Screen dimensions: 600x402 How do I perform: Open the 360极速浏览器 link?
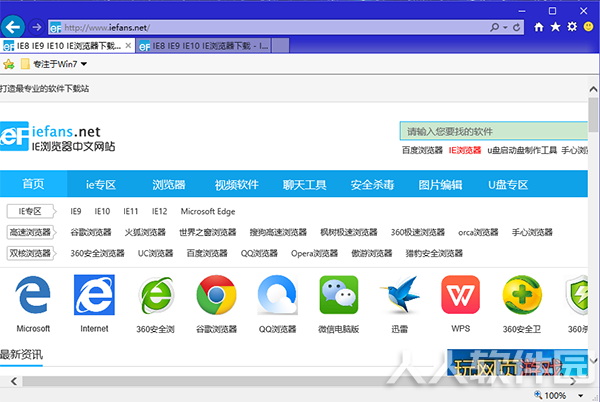[x=418, y=232]
